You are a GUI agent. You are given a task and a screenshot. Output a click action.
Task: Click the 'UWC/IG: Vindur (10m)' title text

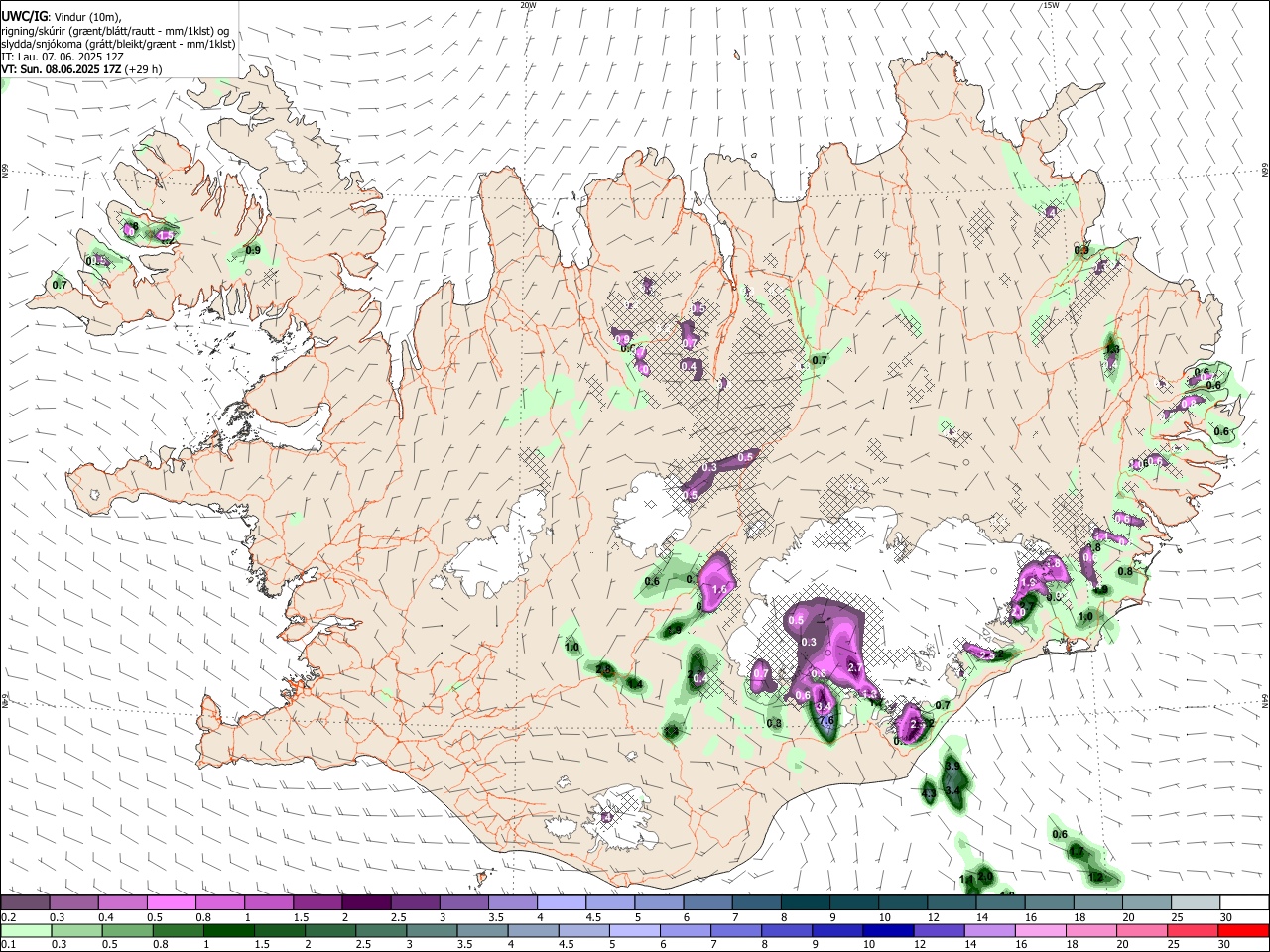pyautogui.click(x=61, y=16)
